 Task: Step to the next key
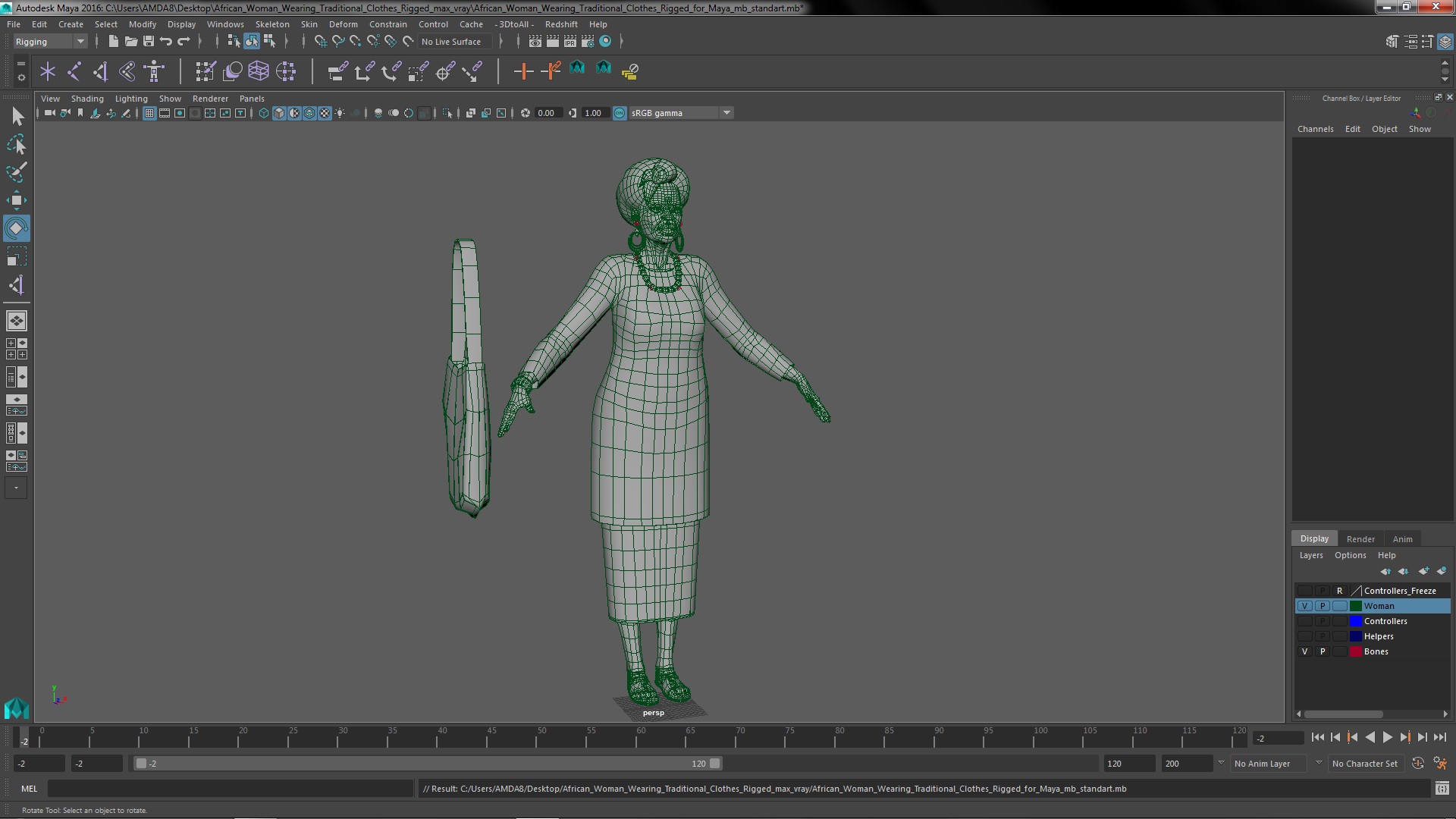[1404, 737]
